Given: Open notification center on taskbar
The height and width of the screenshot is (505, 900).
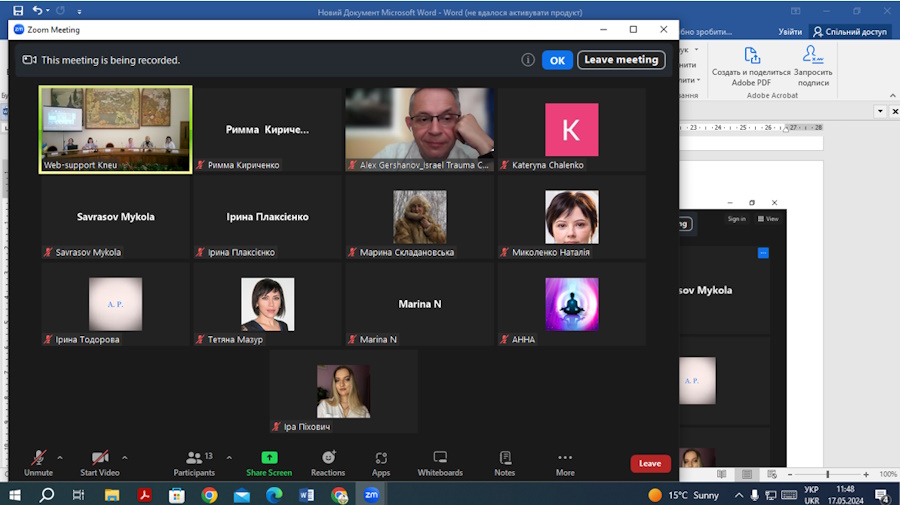Looking at the screenshot, I should click(x=883, y=495).
